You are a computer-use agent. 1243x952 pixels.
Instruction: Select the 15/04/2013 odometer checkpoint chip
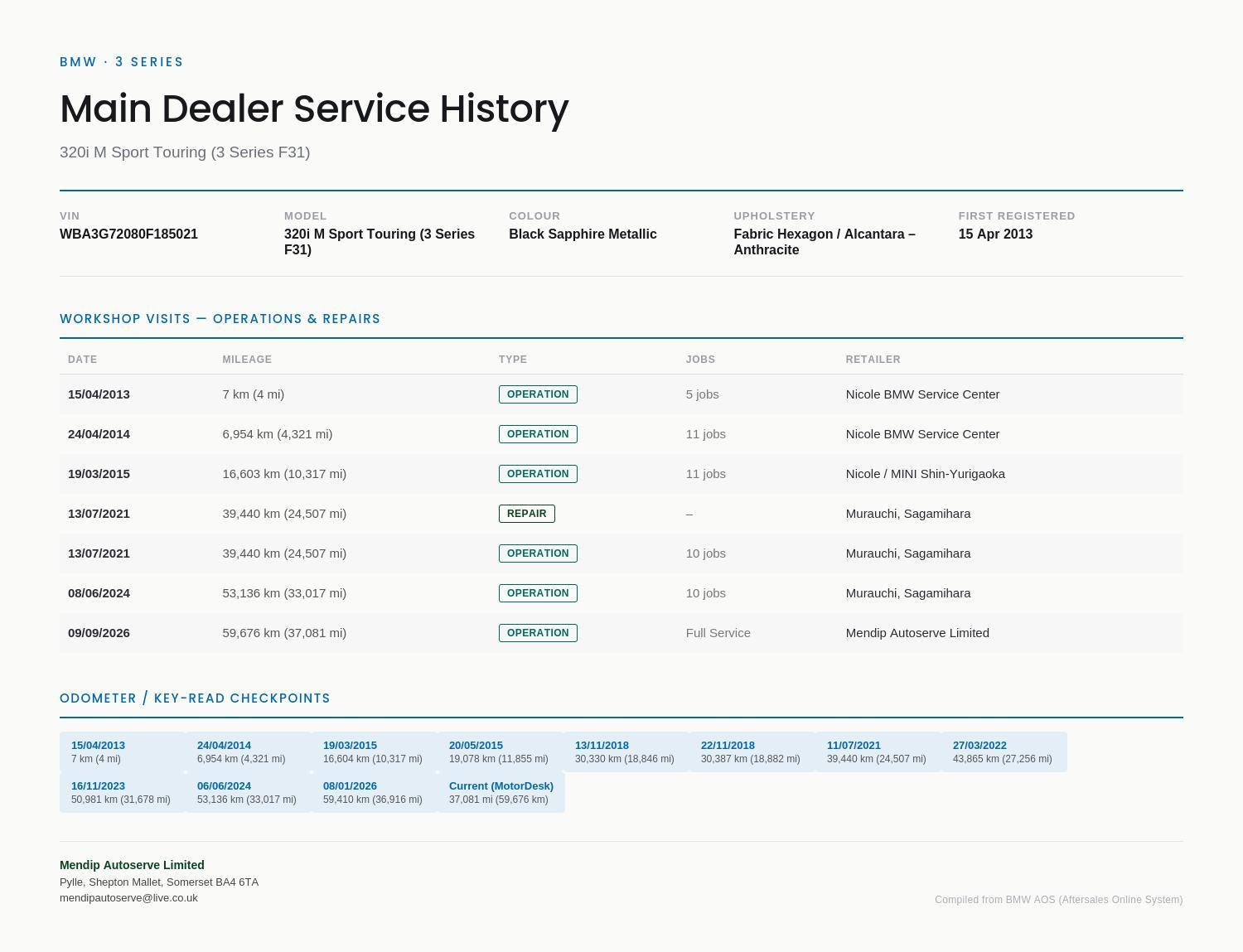pos(123,751)
